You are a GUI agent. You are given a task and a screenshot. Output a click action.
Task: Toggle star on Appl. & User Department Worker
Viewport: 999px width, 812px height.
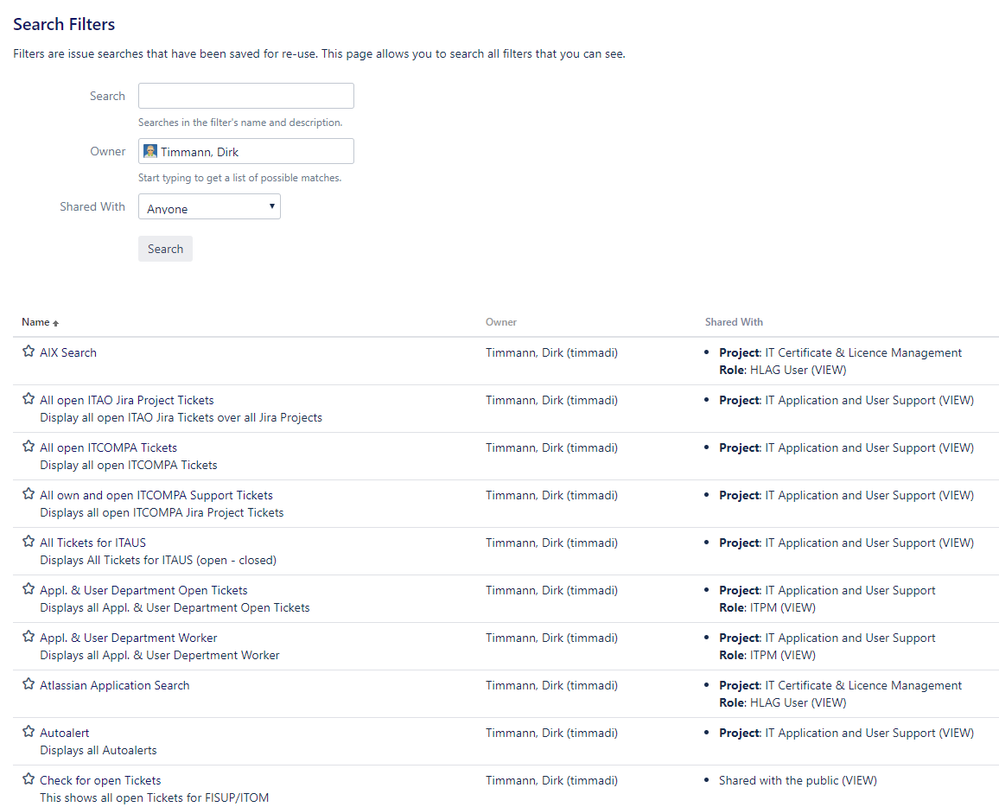[x=28, y=637]
